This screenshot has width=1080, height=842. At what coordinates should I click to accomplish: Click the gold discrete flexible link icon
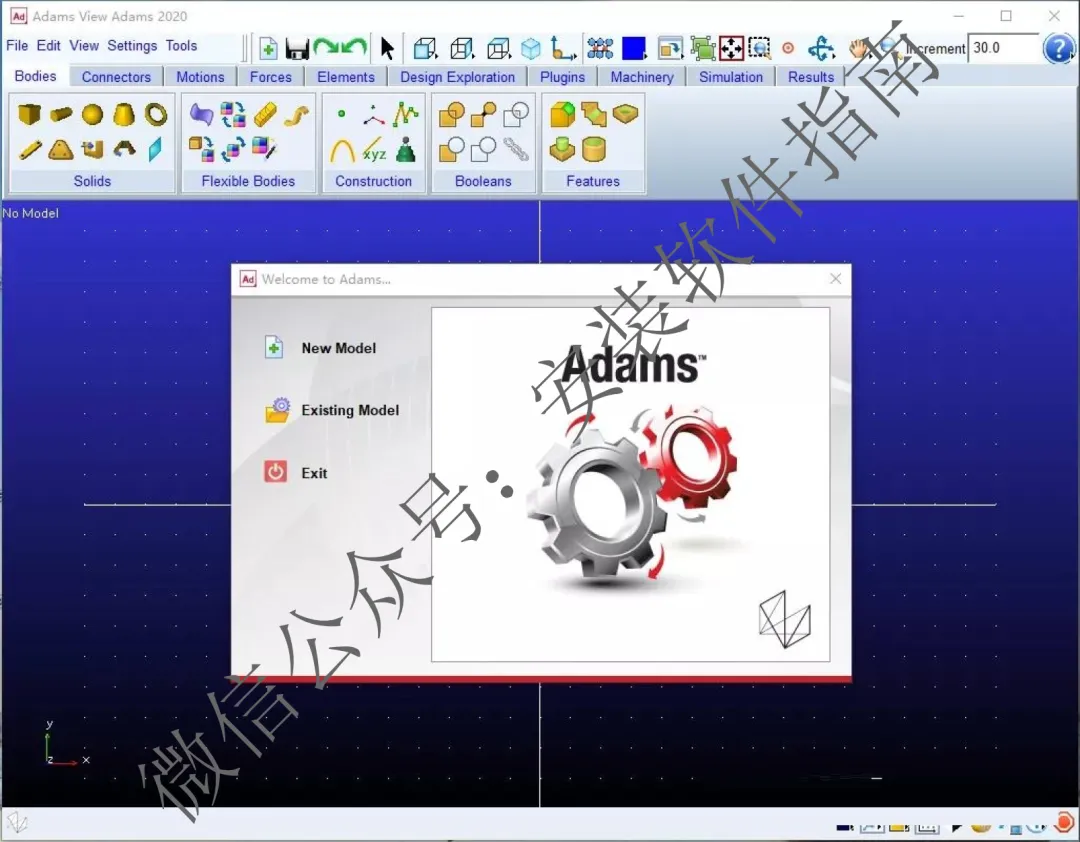[x=265, y=114]
